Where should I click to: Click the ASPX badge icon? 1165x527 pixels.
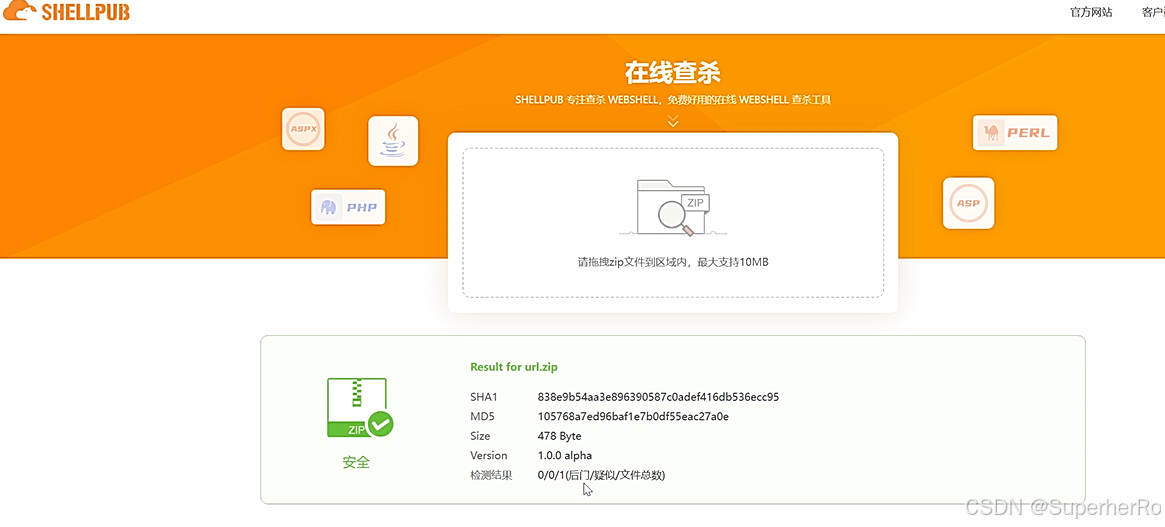pos(303,129)
